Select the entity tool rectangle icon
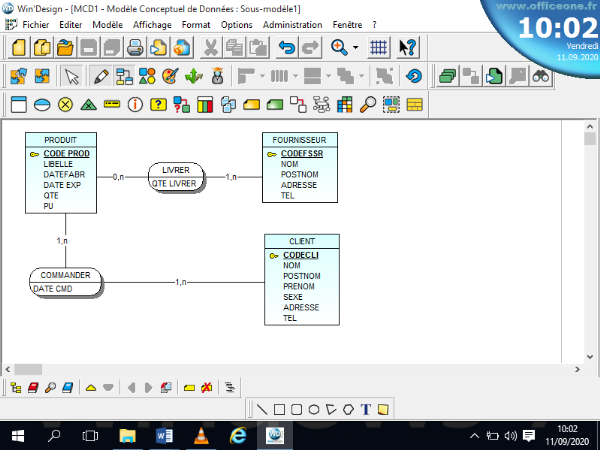The image size is (600, 450). pyautogui.click(x=18, y=104)
